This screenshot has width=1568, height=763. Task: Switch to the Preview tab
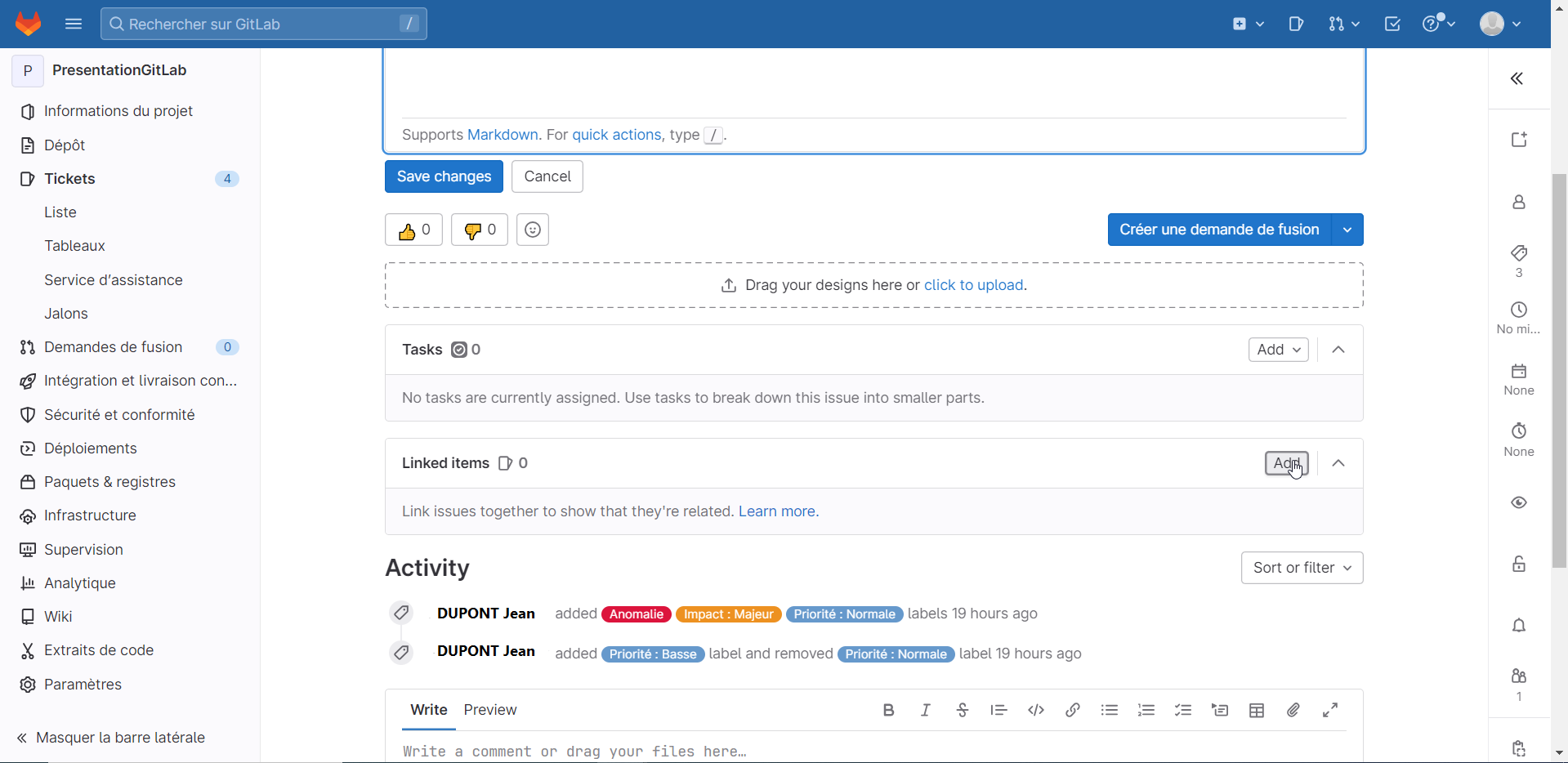pos(490,710)
